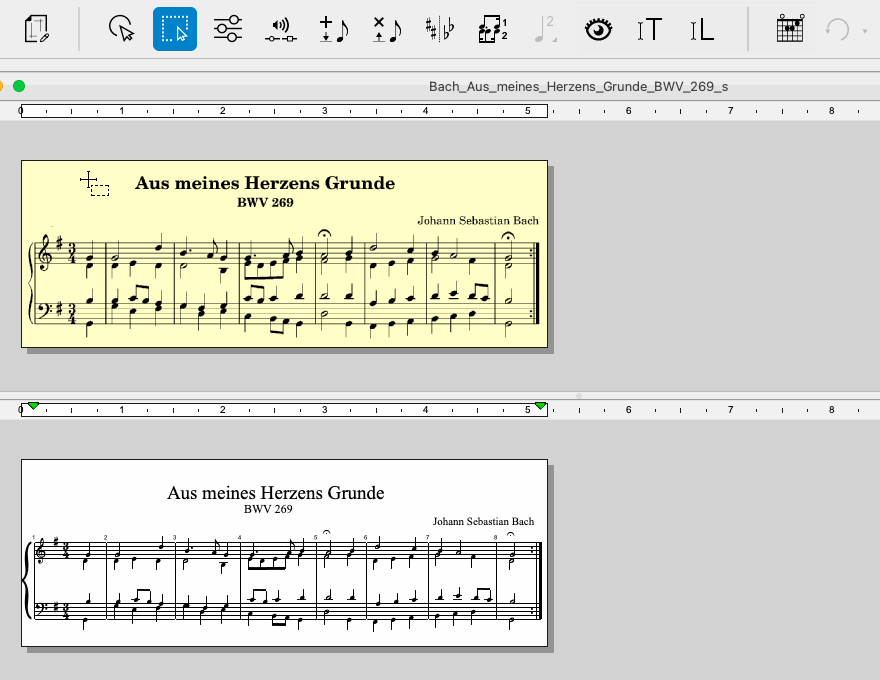The height and width of the screenshot is (680, 880).
Task: Click BWV 269 subtitle in yellow scanned page
Action: tap(265, 203)
